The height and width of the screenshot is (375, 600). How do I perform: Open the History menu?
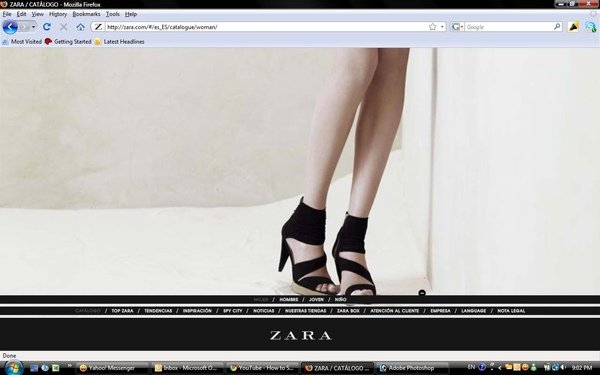(58, 14)
